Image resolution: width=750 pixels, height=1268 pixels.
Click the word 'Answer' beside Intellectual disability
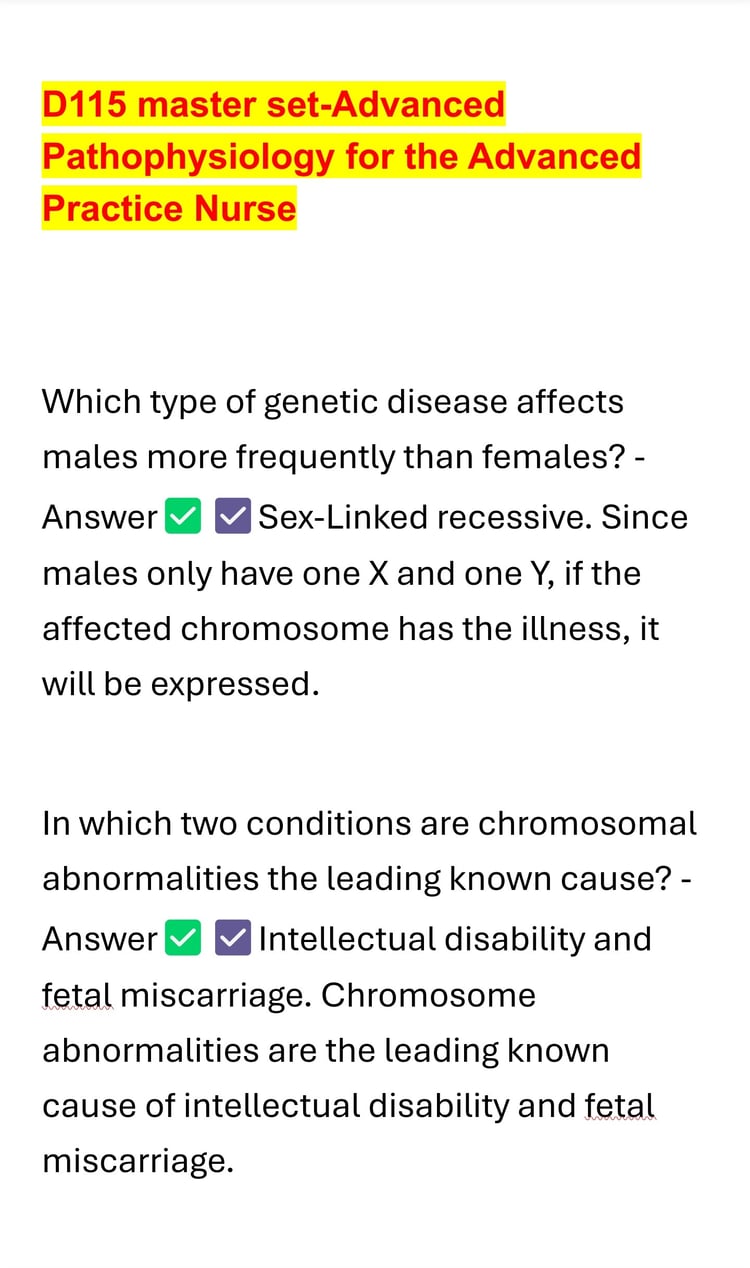point(99,940)
